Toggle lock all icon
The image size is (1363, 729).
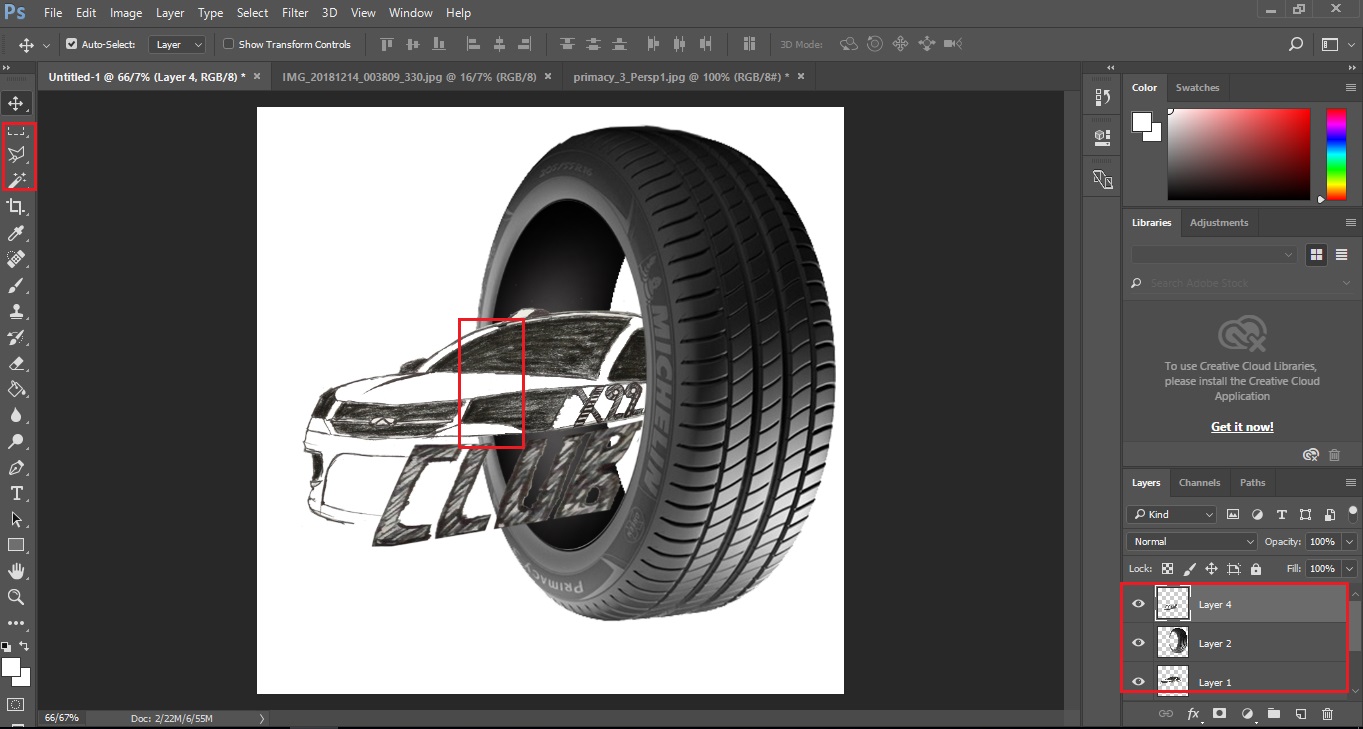1256,568
